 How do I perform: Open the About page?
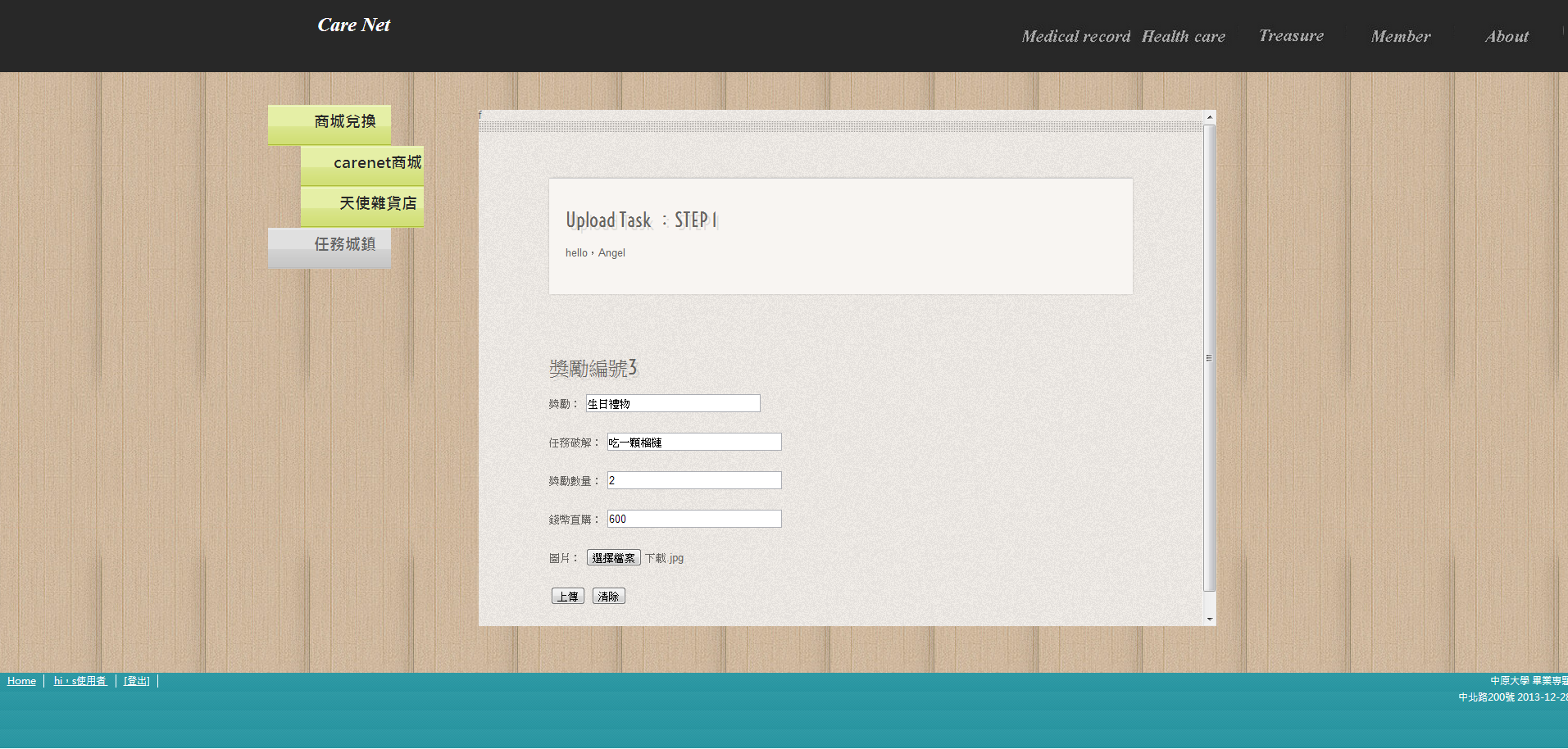coord(1507,37)
